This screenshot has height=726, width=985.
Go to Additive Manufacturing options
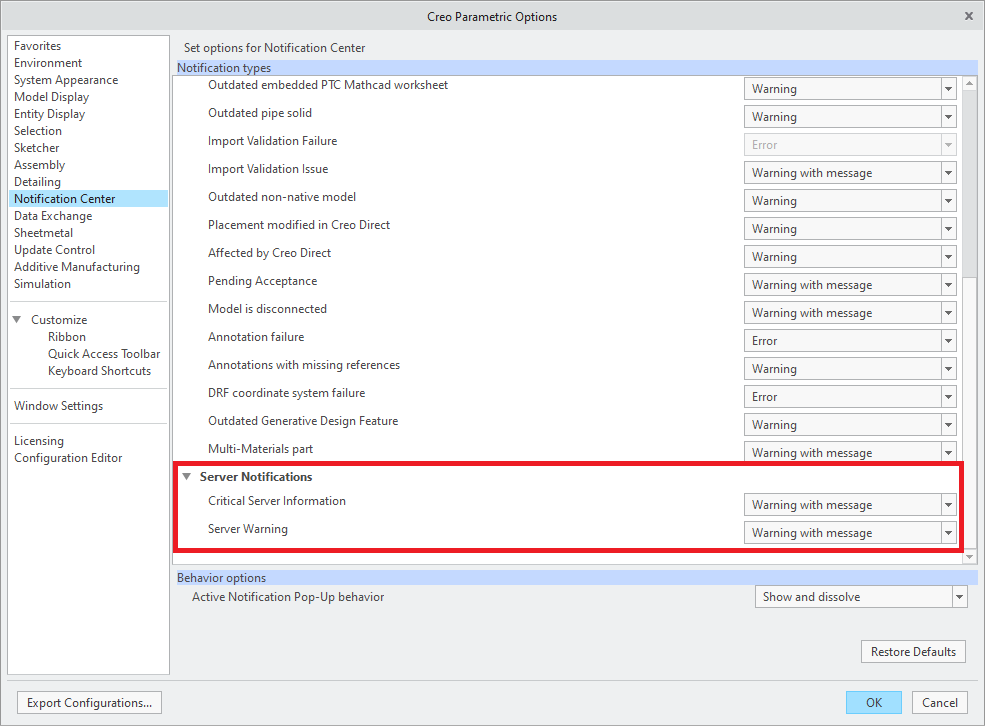coord(77,266)
